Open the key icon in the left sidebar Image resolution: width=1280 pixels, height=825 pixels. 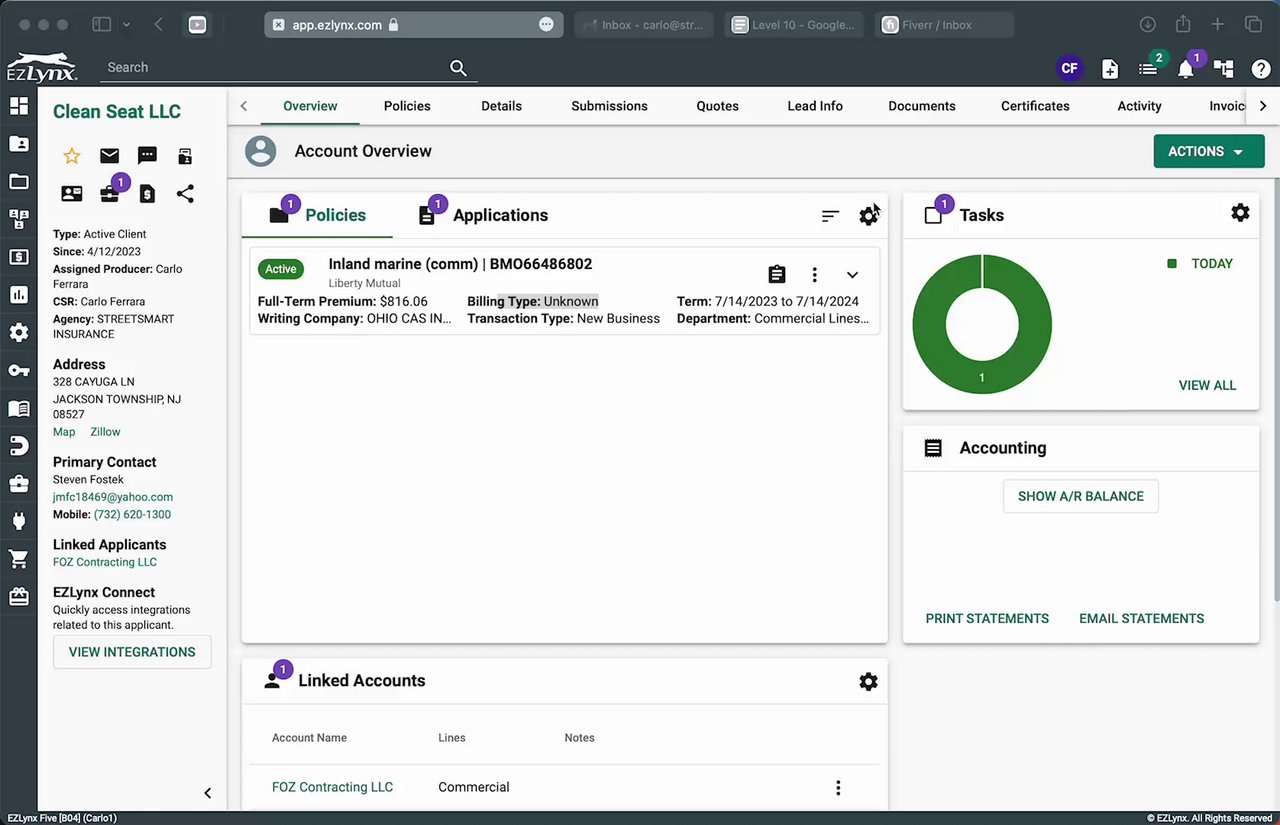(x=19, y=371)
